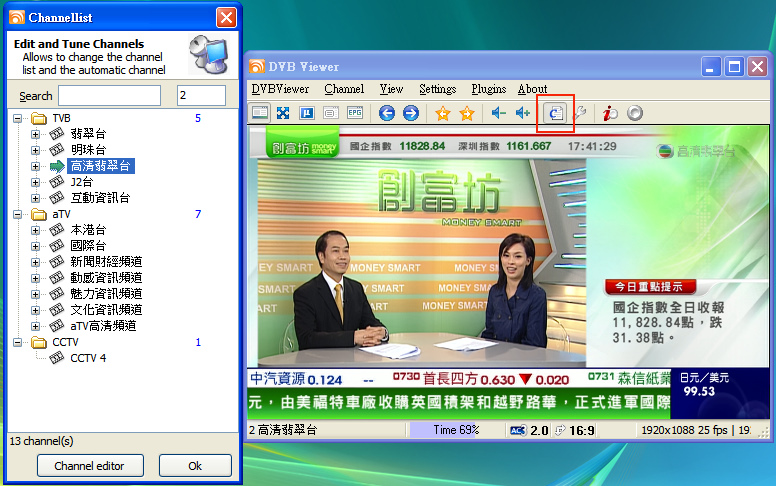776x486 pixels.
Task: Click the fullscreen toolbar icon
Action: click(284, 113)
